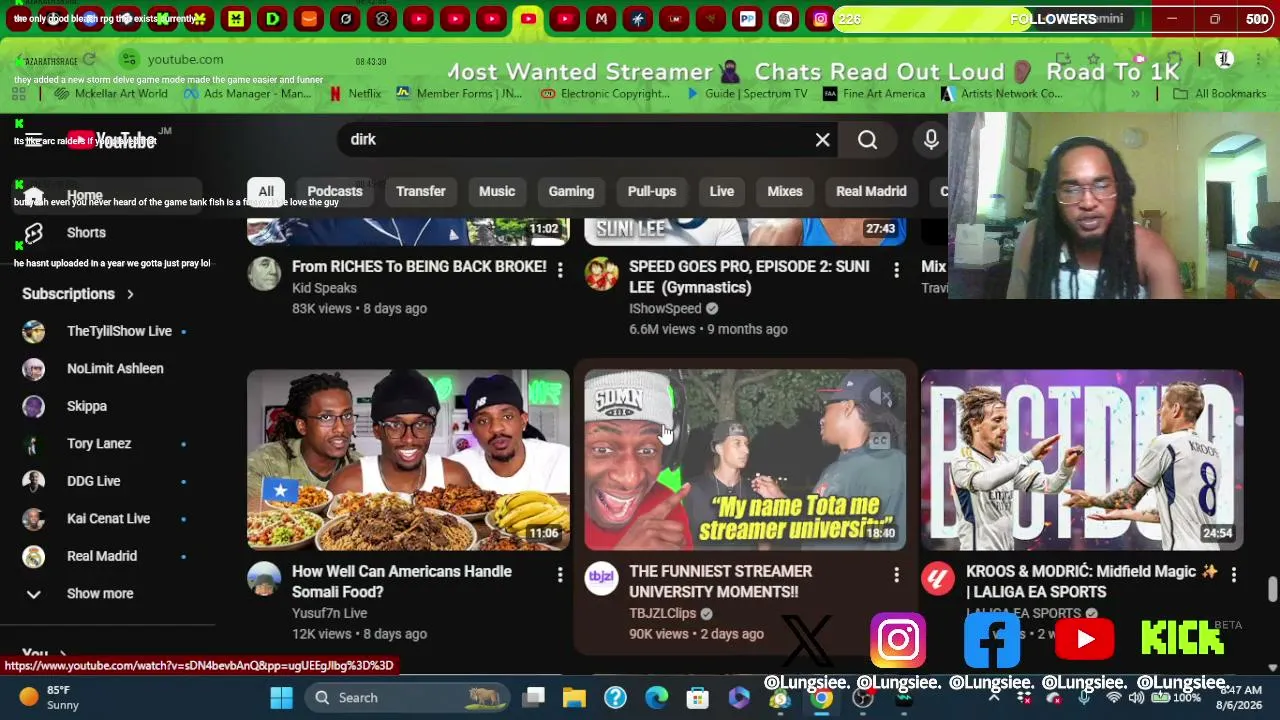Open NoLimit Ashleen subscription
This screenshot has width=1280, height=720.
[x=107, y=369]
